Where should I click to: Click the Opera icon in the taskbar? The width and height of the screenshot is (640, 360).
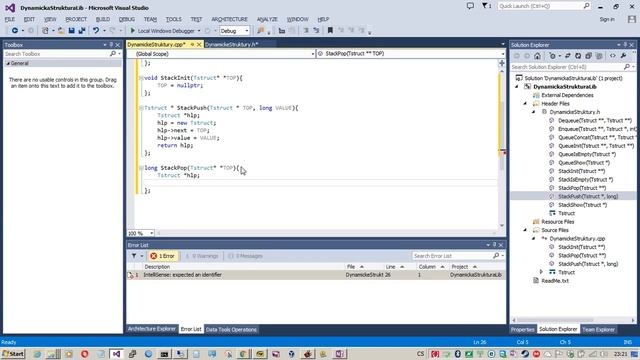pyautogui.click(x=84, y=354)
